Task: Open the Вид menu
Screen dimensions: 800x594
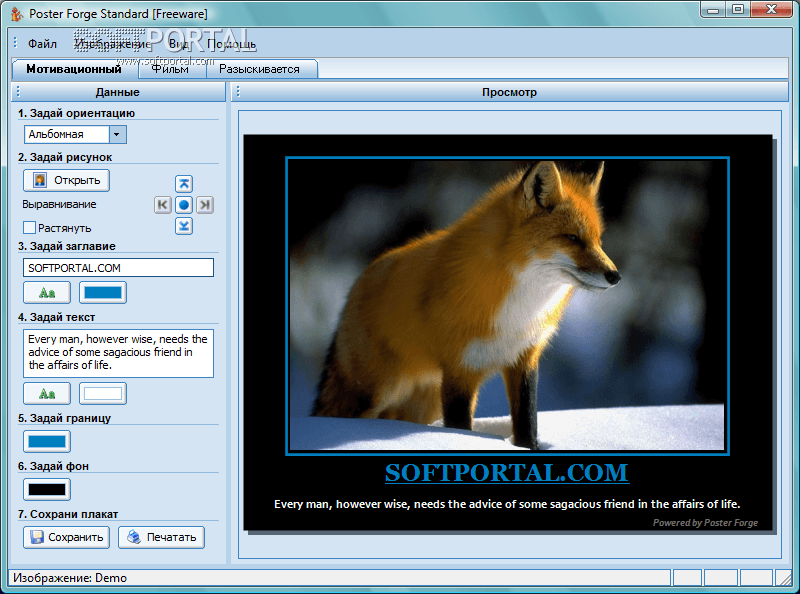Action: coord(179,44)
